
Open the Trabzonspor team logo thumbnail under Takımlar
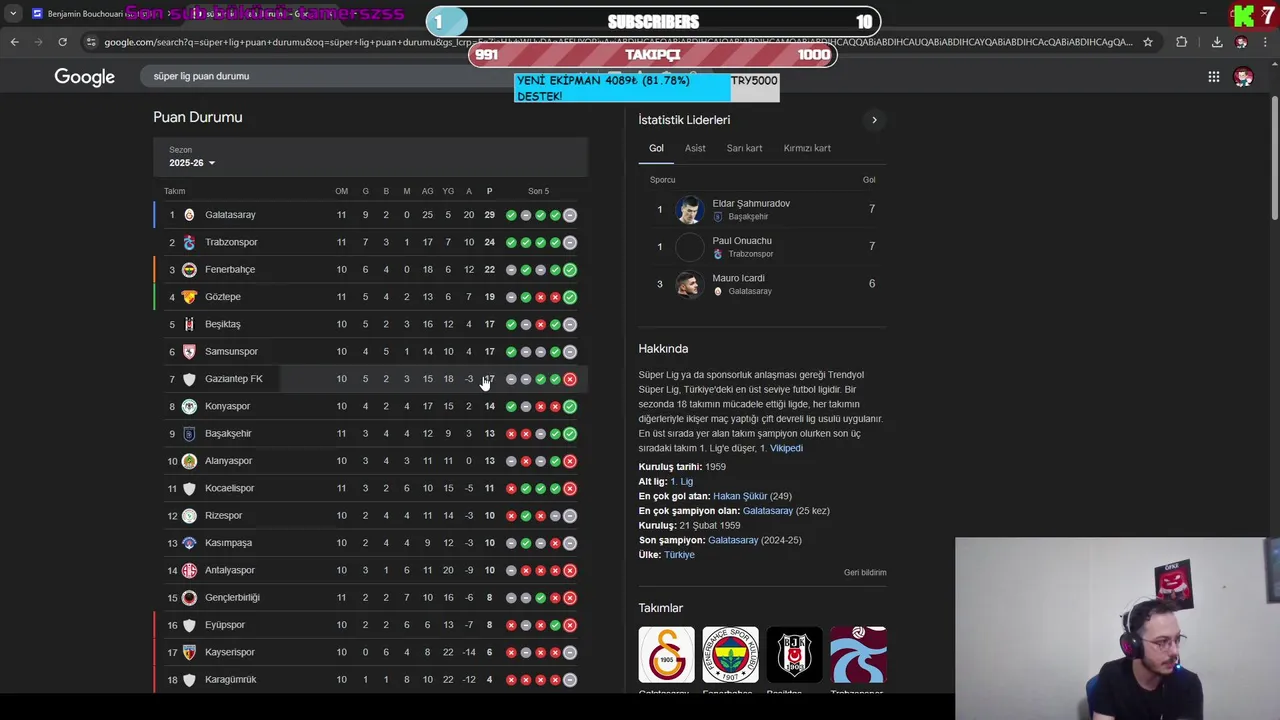(x=858, y=654)
